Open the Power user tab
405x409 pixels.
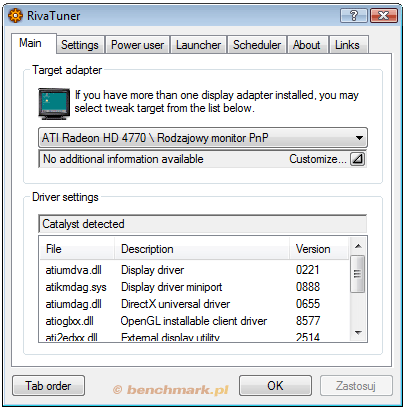click(137, 45)
